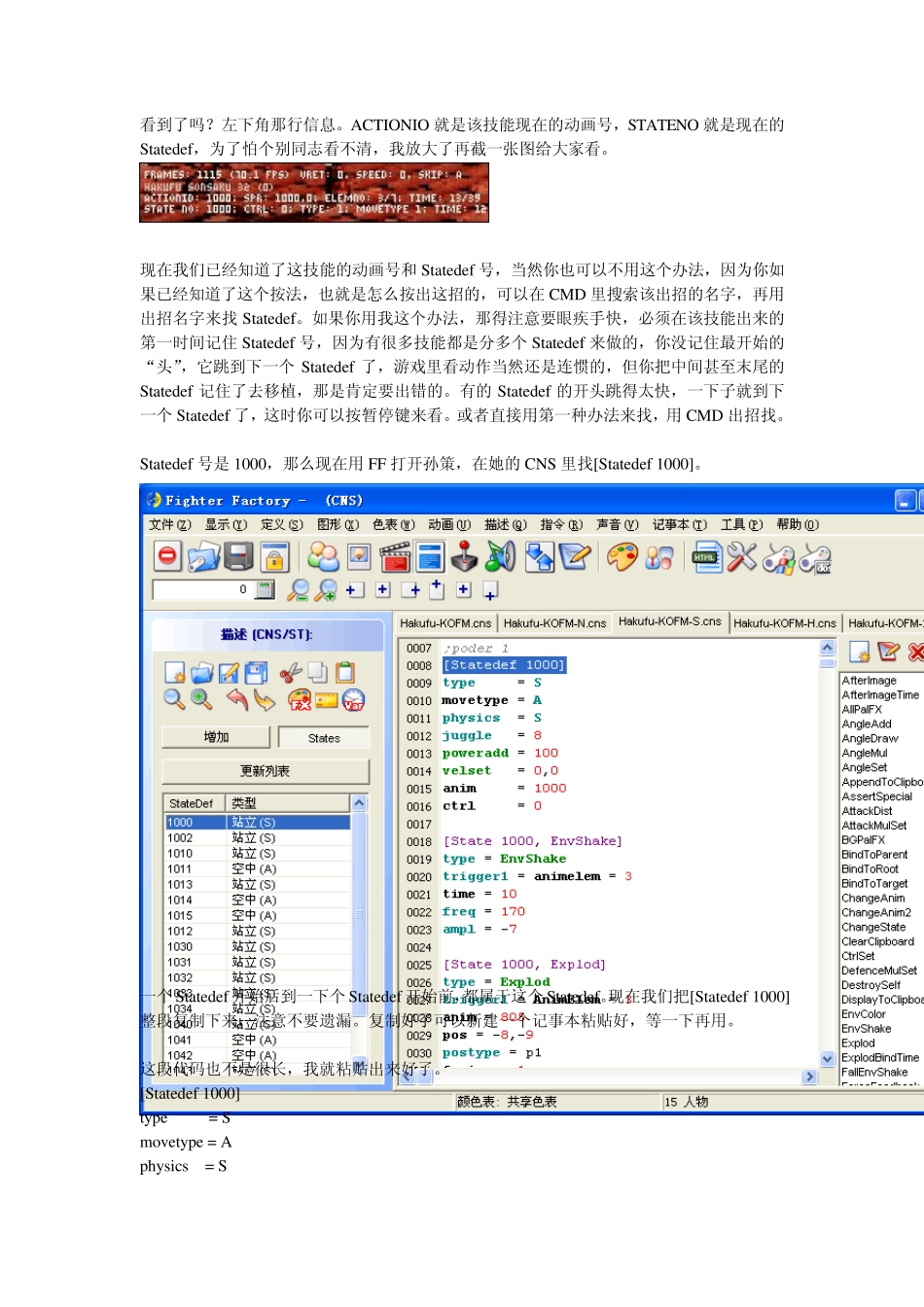Select the blue CNS document editor icon
The height and width of the screenshot is (1307, 924).
coord(430,556)
